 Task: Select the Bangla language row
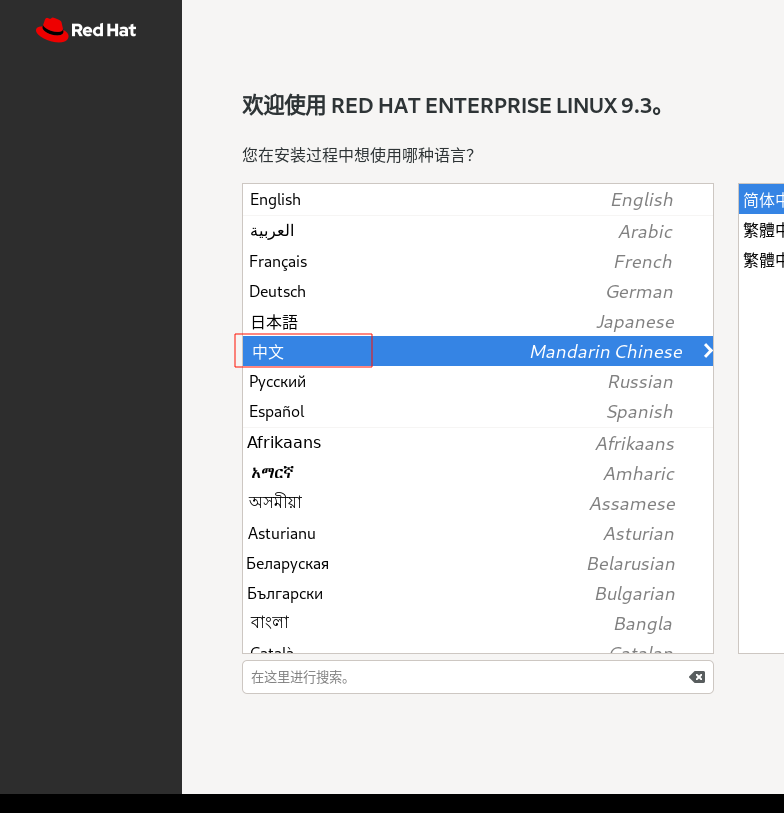[x=478, y=623]
